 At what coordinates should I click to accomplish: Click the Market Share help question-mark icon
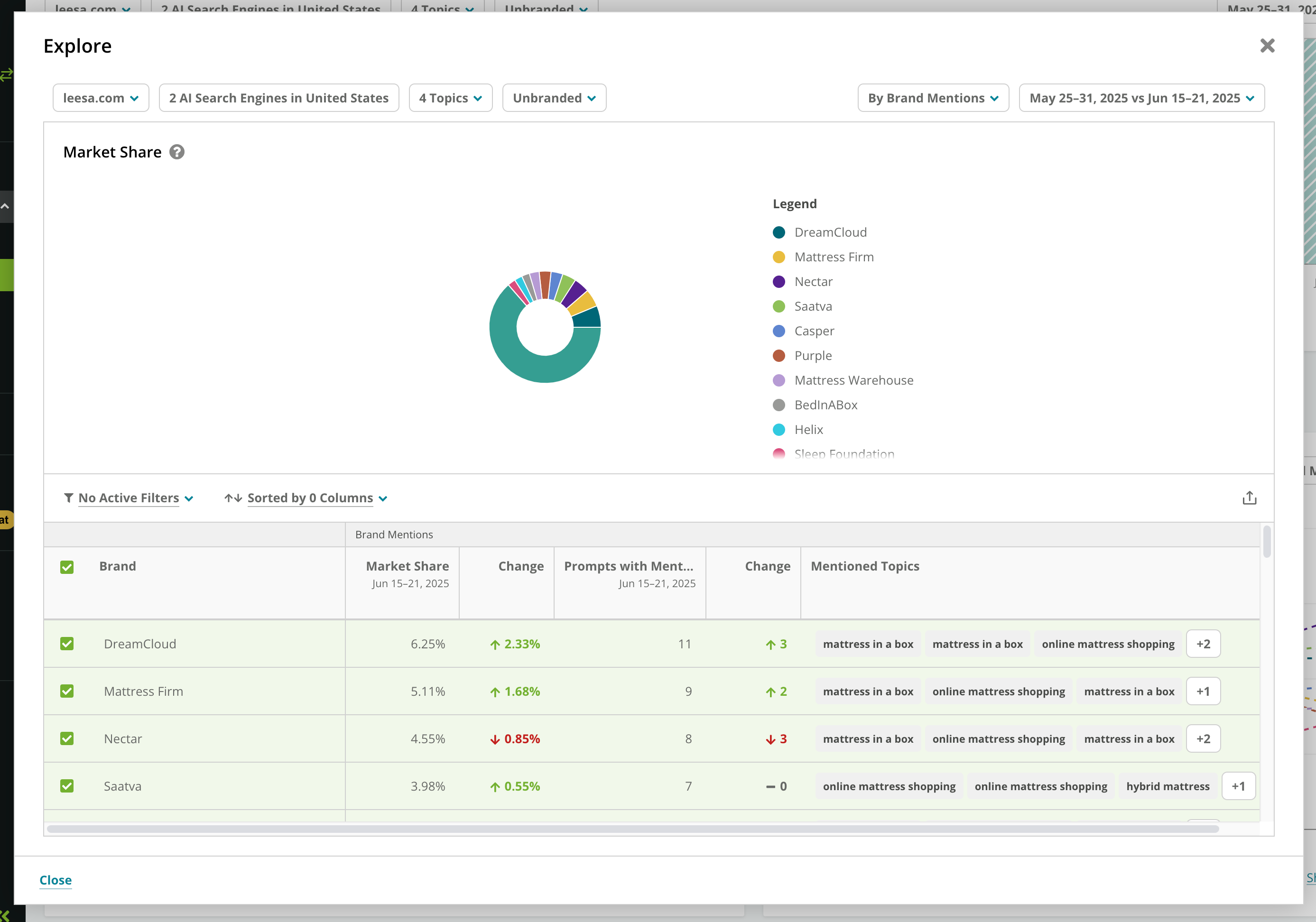(177, 152)
